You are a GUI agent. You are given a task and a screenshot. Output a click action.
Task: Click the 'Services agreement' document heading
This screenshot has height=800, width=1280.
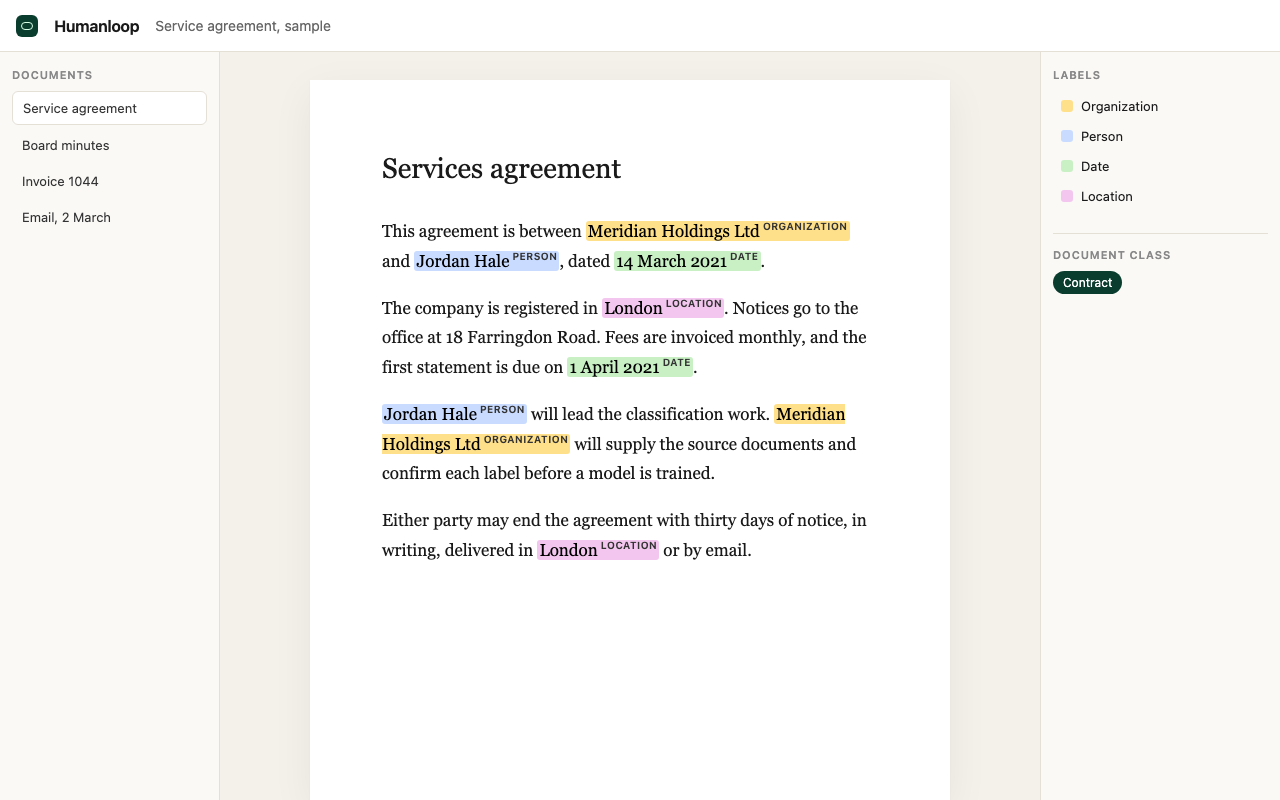tap(501, 168)
